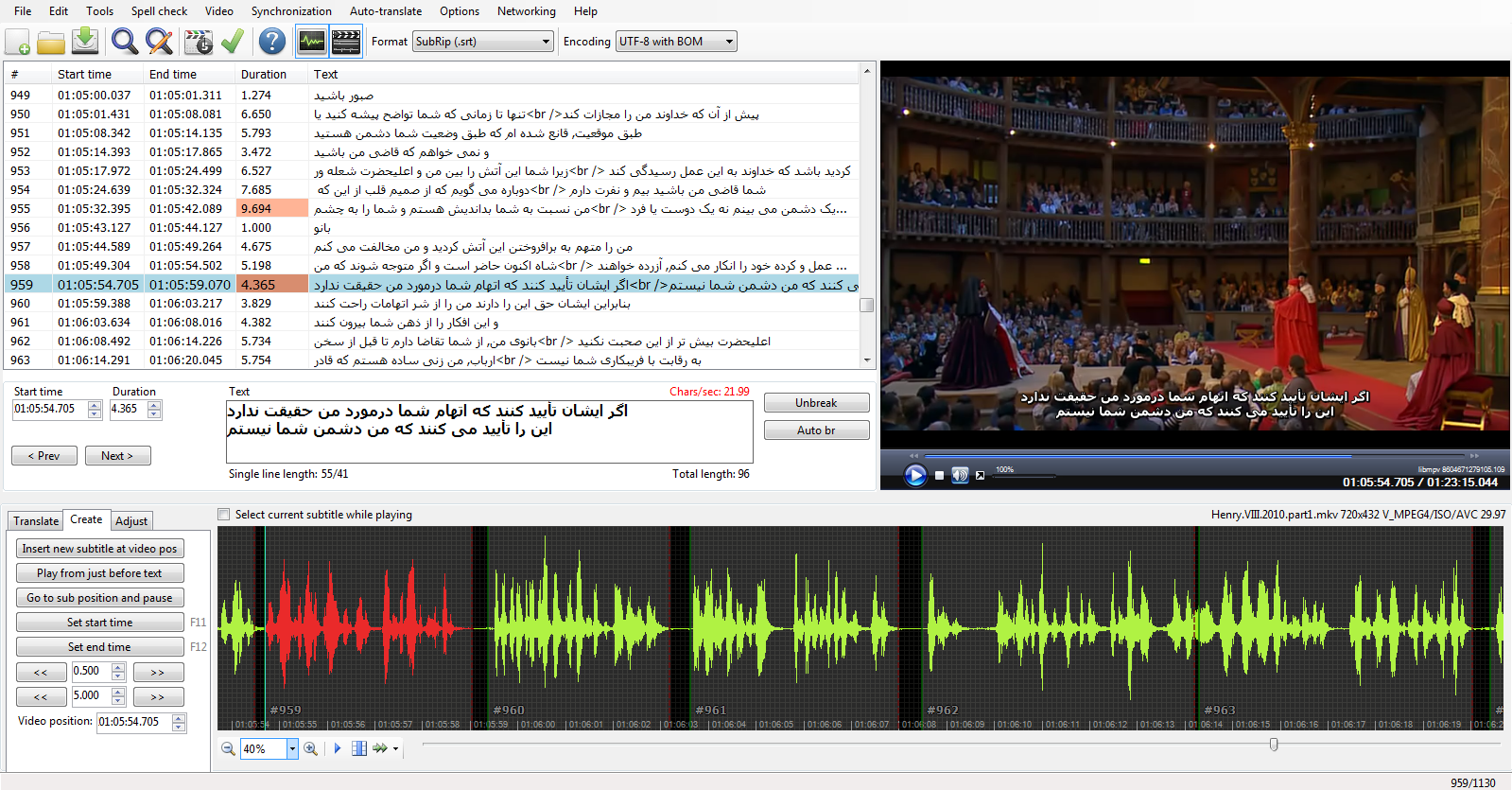Screen dimensions: 1512x790
Task: Zoom out the waveform with minus magnifier
Action: [x=228, y=748]
